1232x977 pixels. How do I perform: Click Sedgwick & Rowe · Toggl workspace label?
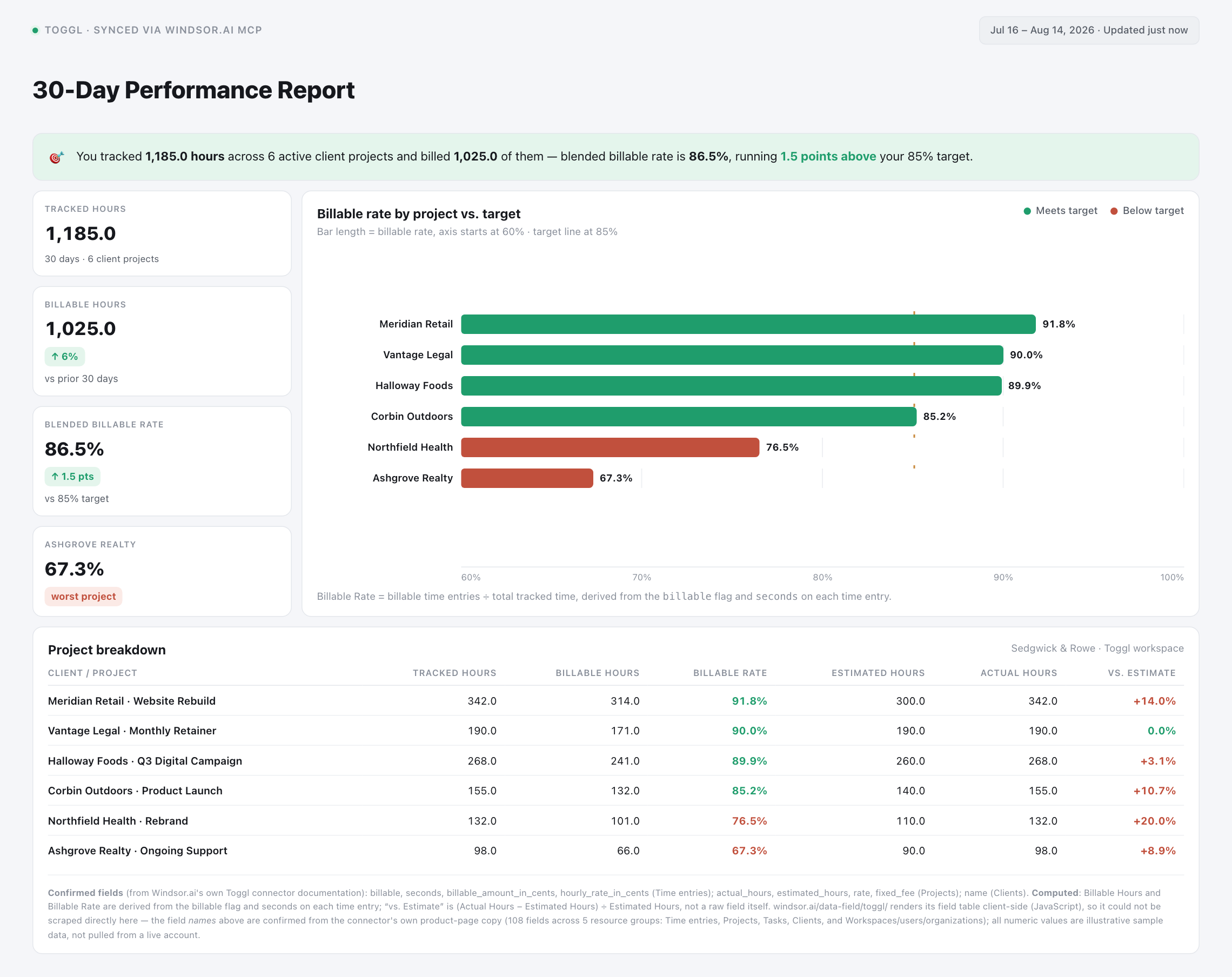point(1097,648)
